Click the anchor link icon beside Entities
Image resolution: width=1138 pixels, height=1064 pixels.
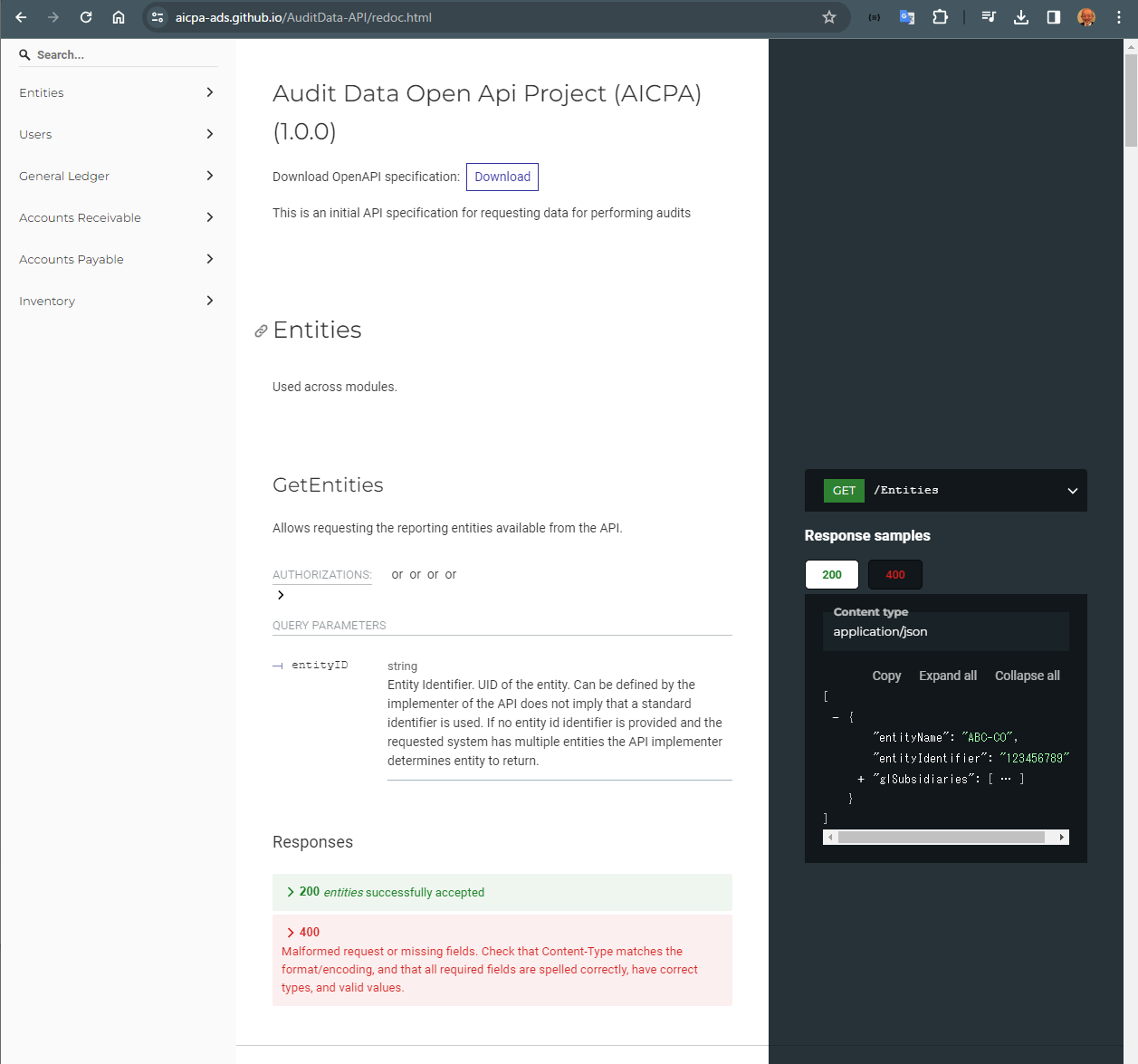coord(261,331)
